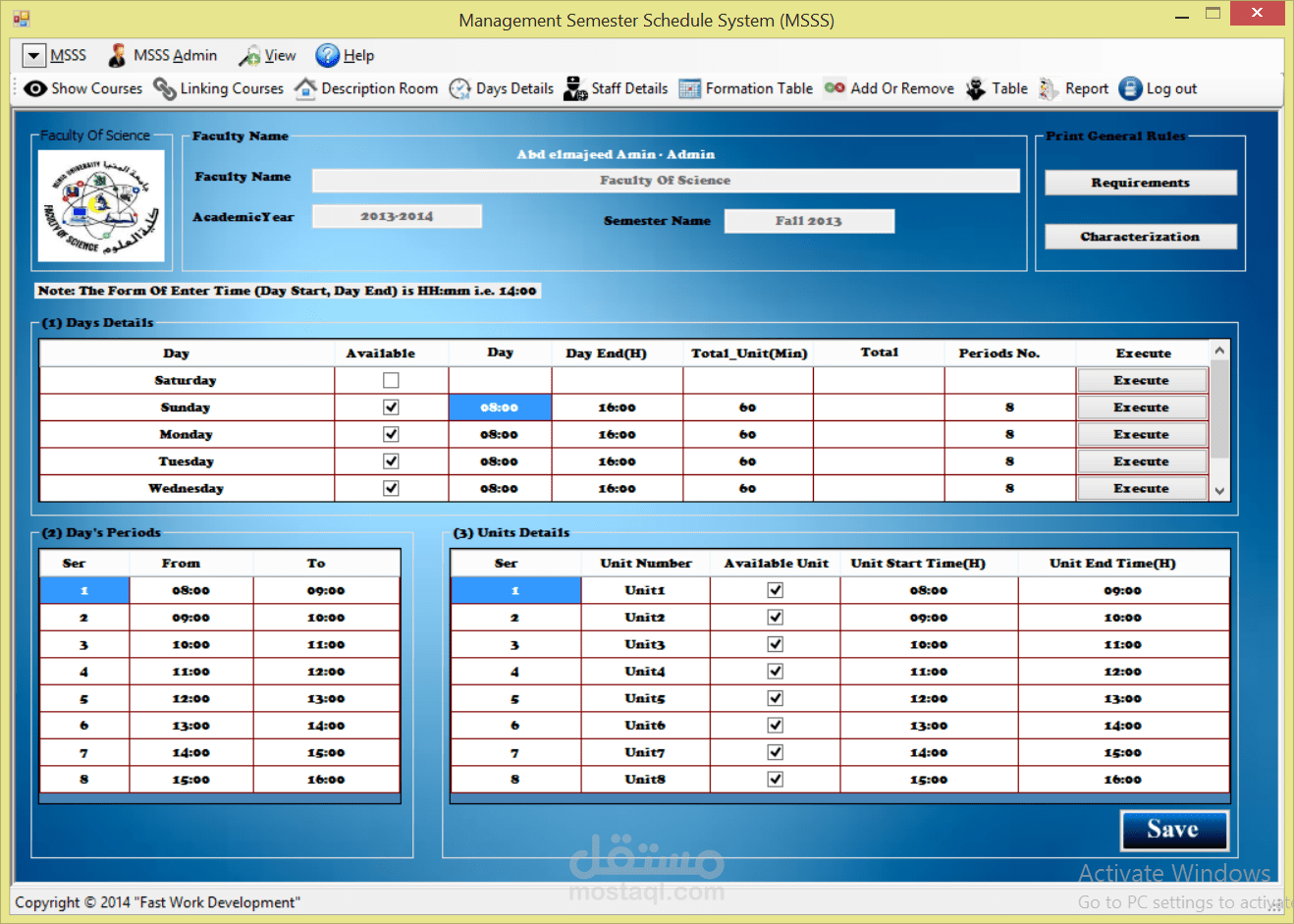The image size is (1294, 924).
Task: Select period 8 To 16:00 cell
Action: pos(326,780)
